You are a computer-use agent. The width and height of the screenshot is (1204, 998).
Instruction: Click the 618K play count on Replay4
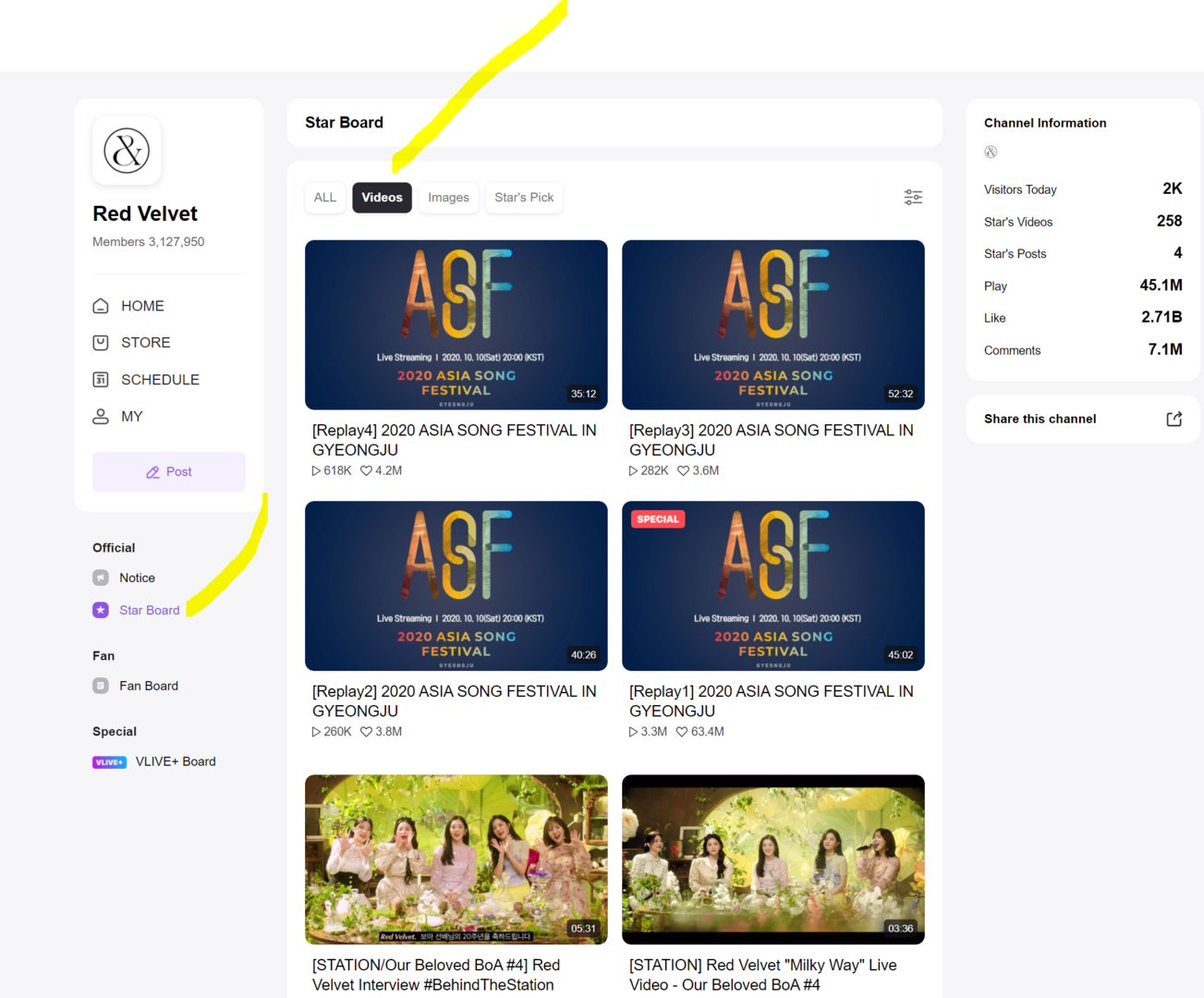click(x=332, y=470)
